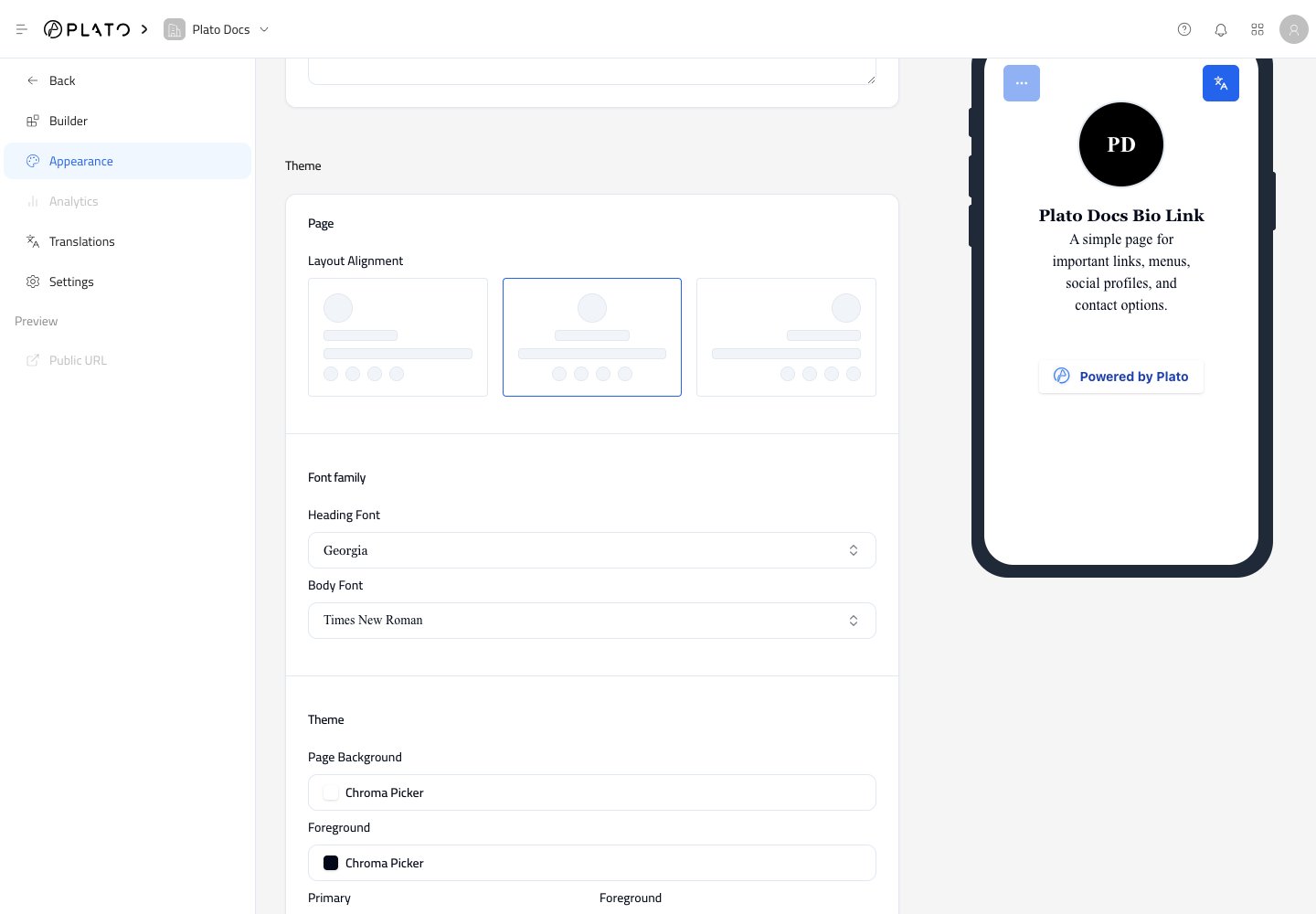The height and width of the screenshot is (914, 1316).
Task: Select the center layout alignment
Action: [592, 337]
